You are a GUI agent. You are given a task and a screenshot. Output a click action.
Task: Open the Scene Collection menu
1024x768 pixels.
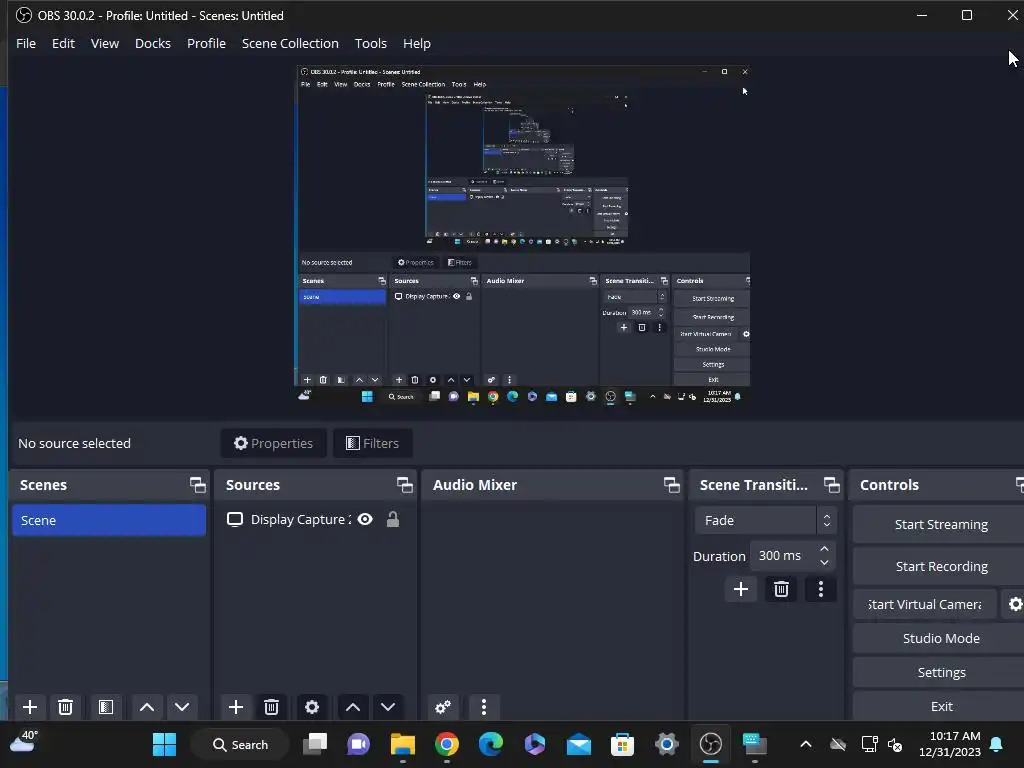tap(290, 43)
